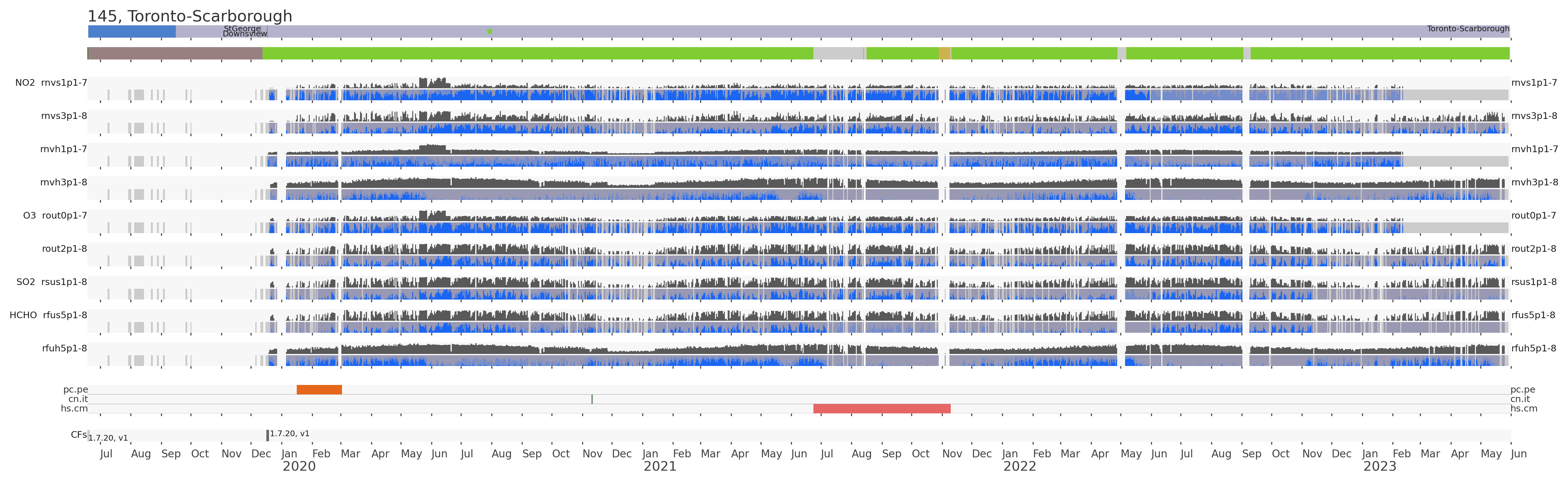1568x483 pixels.
Task: Click the first gray gap in the green status bar
Action: [x=837, y=53]
